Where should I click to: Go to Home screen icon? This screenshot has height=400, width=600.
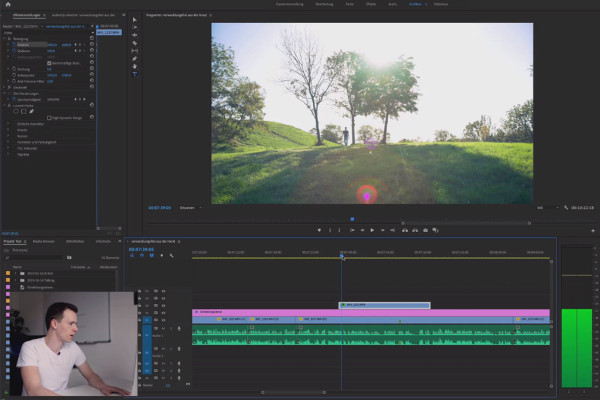8,4
